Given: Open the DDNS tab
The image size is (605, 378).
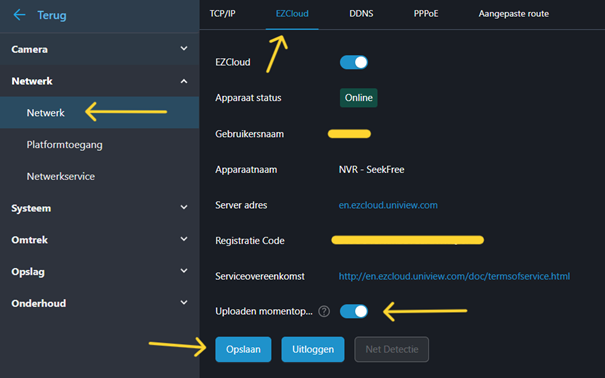Looking at the screenshot, I should 361,14.
